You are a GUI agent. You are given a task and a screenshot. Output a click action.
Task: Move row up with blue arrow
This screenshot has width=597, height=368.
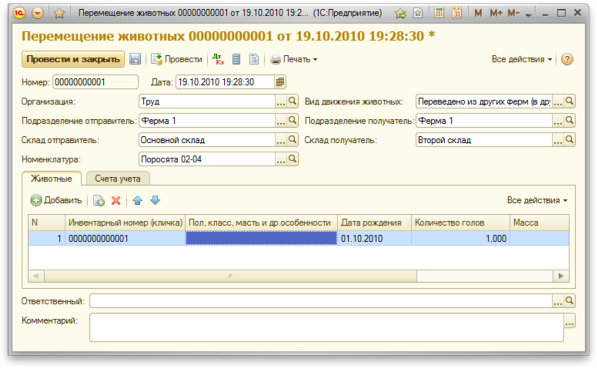click(138, 201)
